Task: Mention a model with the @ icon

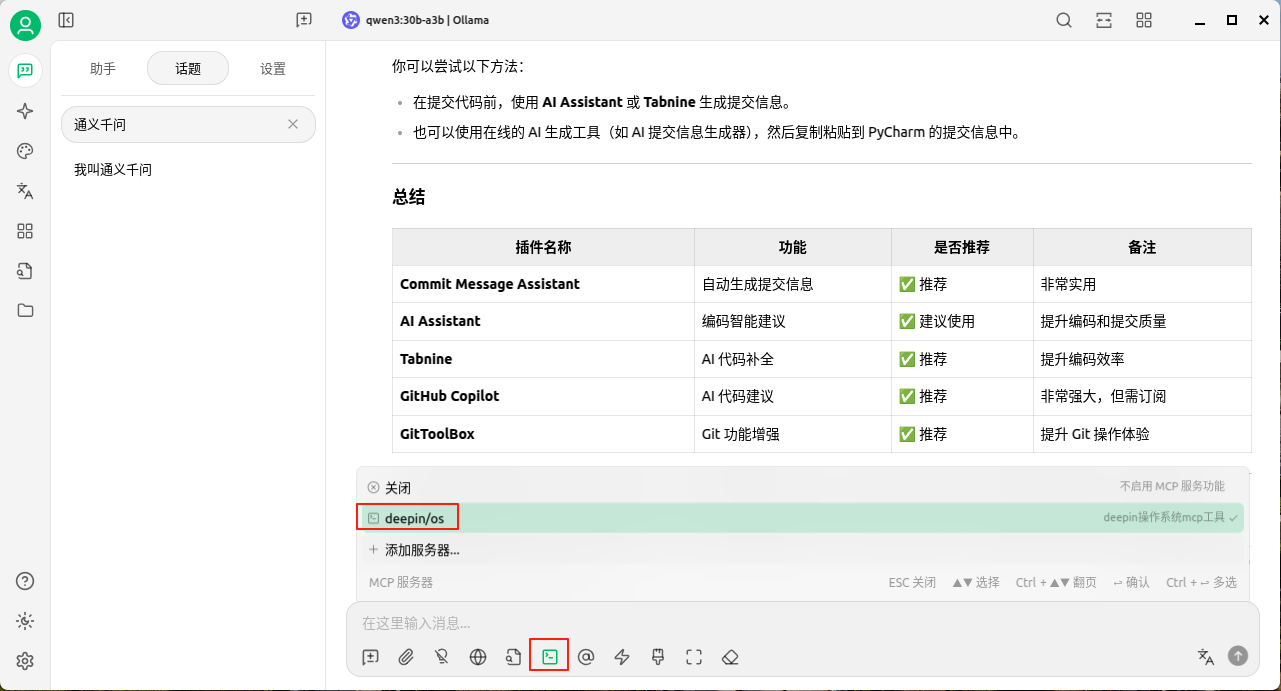Action: (586, 657)
